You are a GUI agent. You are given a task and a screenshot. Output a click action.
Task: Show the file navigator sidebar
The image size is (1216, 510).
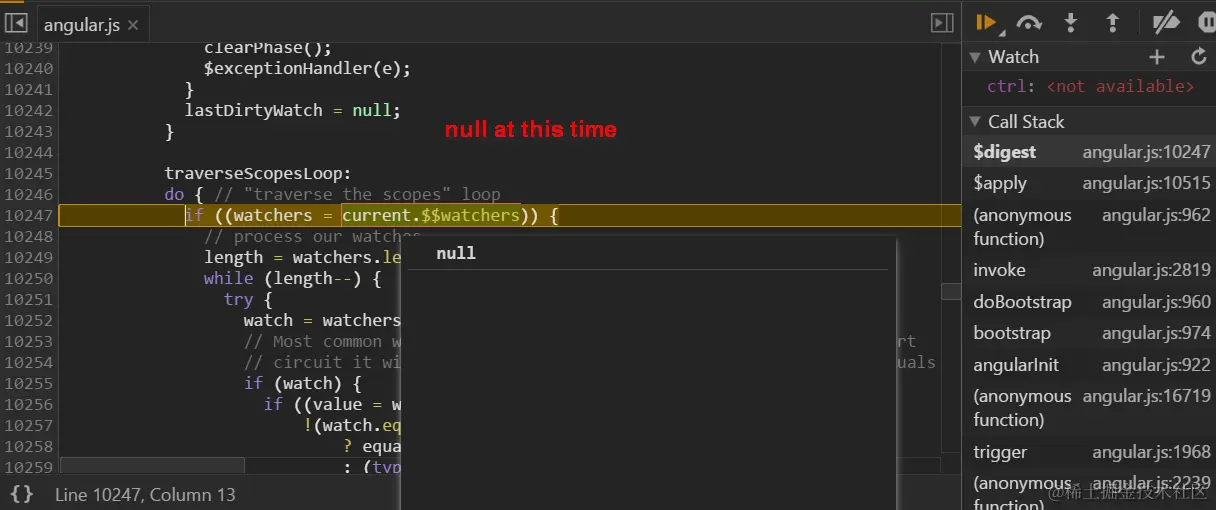point(16,23)
